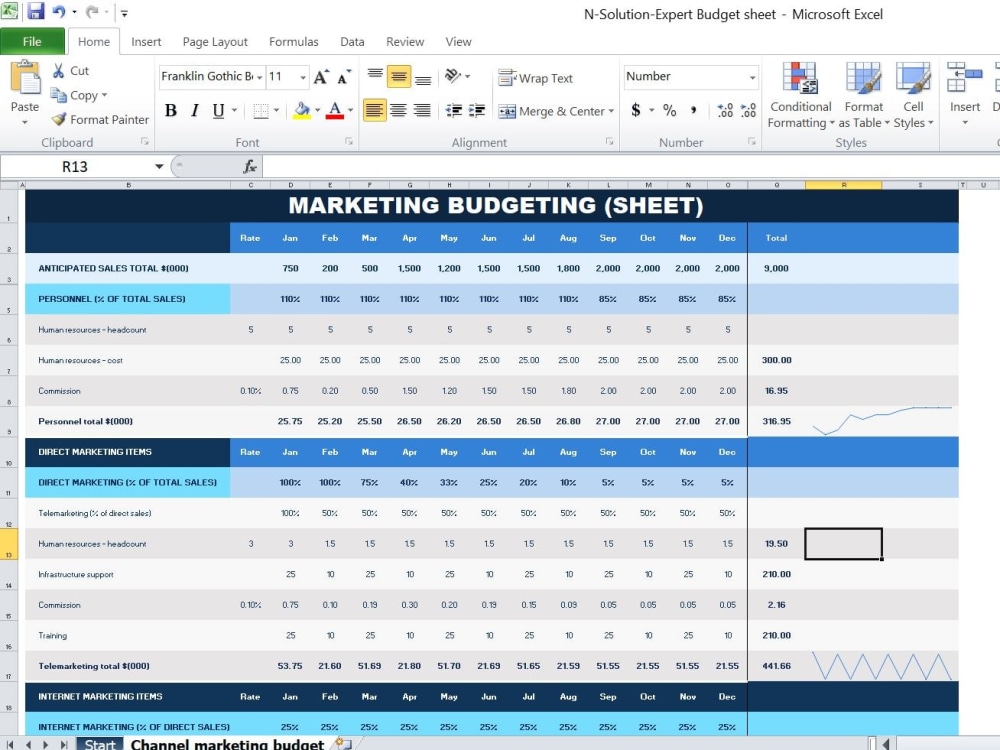Open the Font dialog launcher
The image size is (1000, 750).
[x=349, y=142]
